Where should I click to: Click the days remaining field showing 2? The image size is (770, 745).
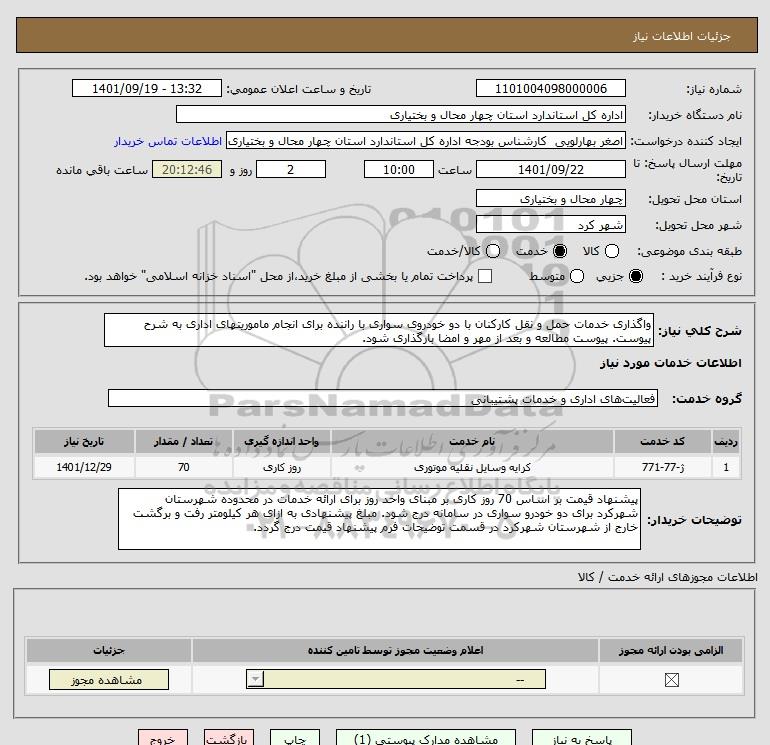point(291,169)
